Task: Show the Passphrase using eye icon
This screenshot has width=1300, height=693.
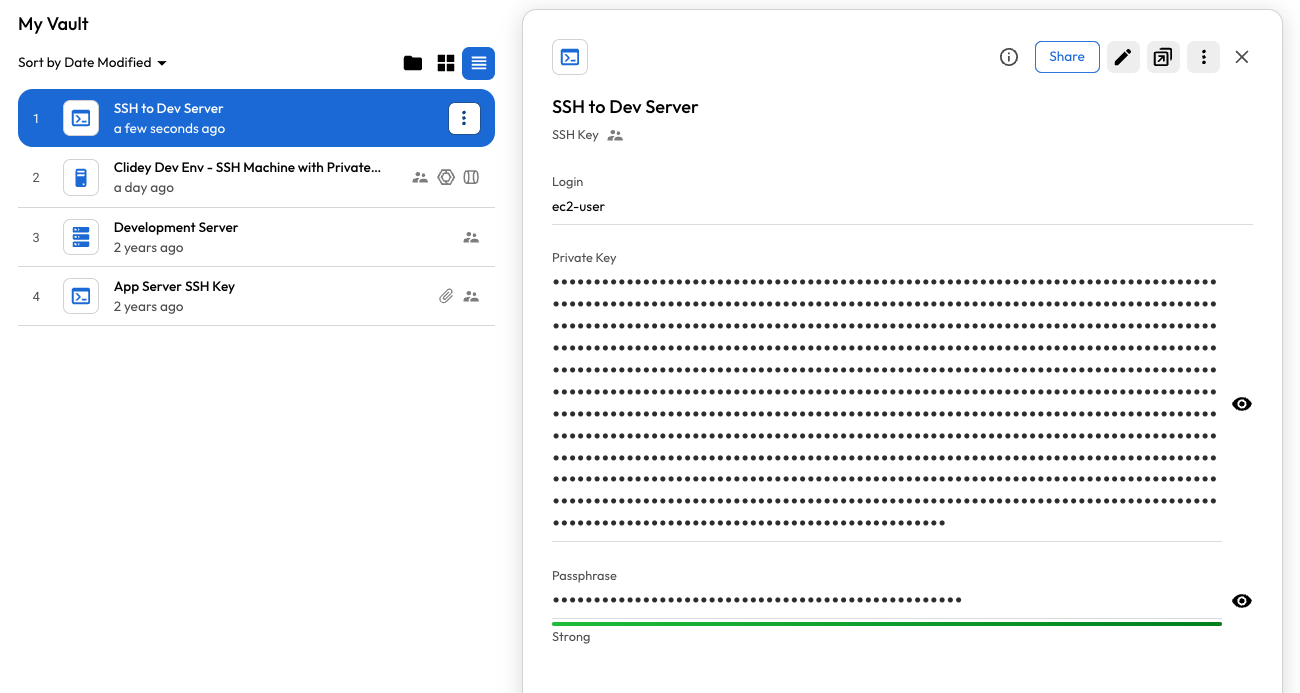Action: click(x=1241, y=601)
